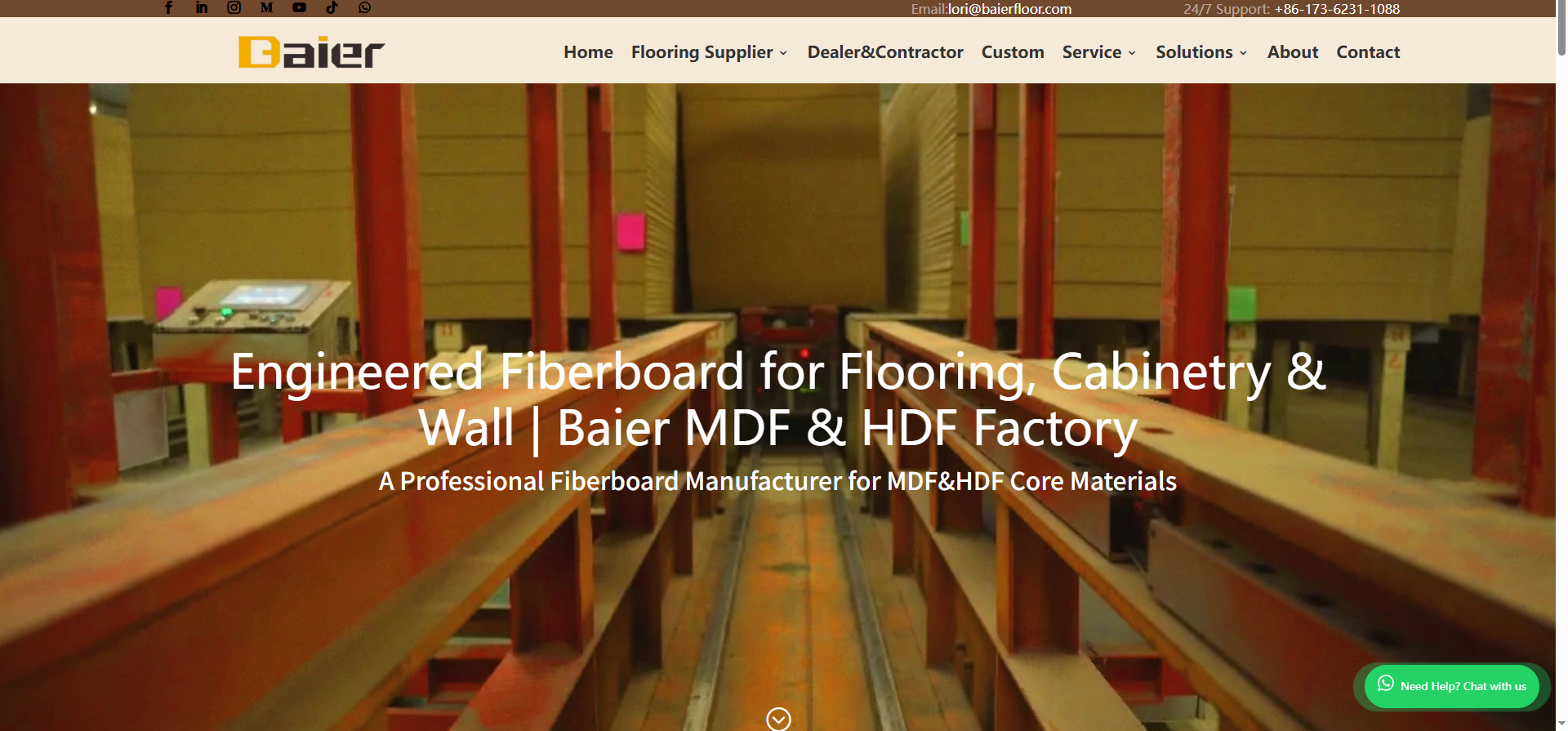Click the scroll-down circle arrow icon
The width and height of the screenshot is (1568, 731).
[x=778, y=719]
